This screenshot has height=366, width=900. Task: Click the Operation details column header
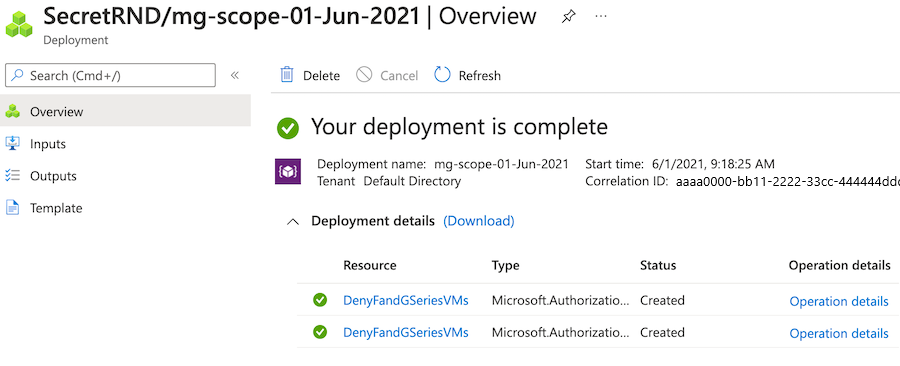point(839,266)
